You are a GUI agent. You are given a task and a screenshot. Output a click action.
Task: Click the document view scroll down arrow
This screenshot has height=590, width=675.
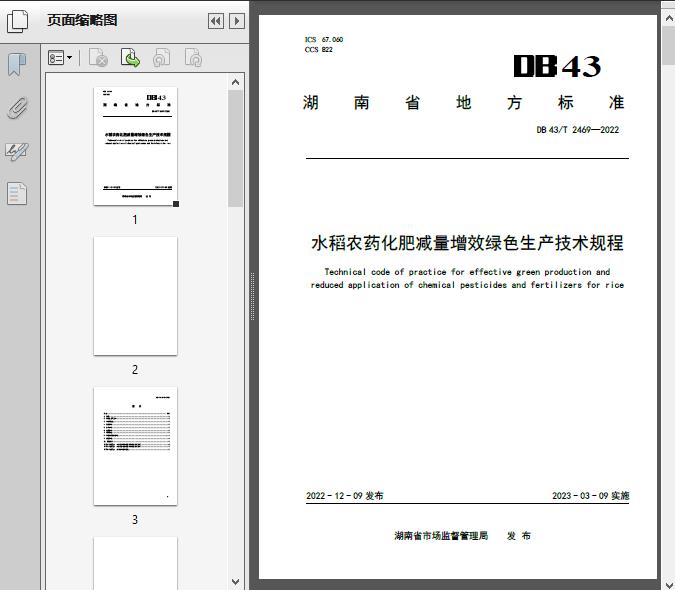click(x=669, y=584)
